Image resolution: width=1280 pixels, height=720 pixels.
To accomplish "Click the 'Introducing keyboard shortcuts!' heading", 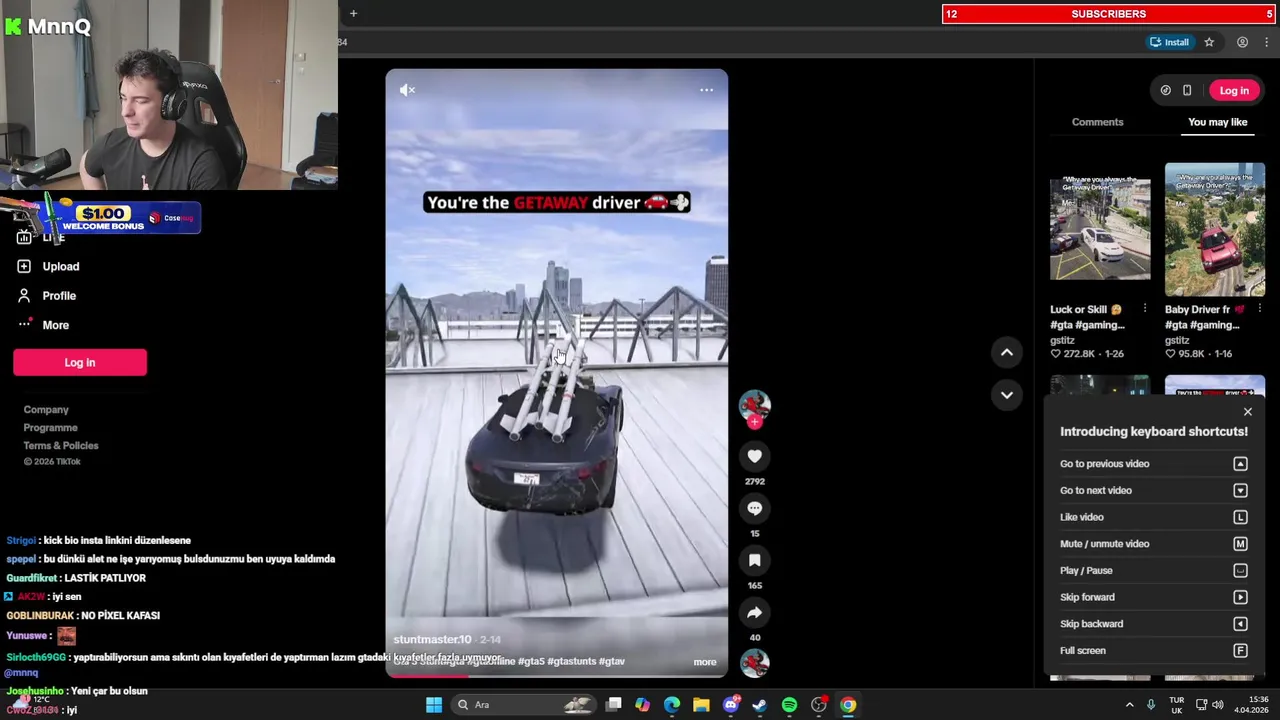I will [x=1154, y=431].
